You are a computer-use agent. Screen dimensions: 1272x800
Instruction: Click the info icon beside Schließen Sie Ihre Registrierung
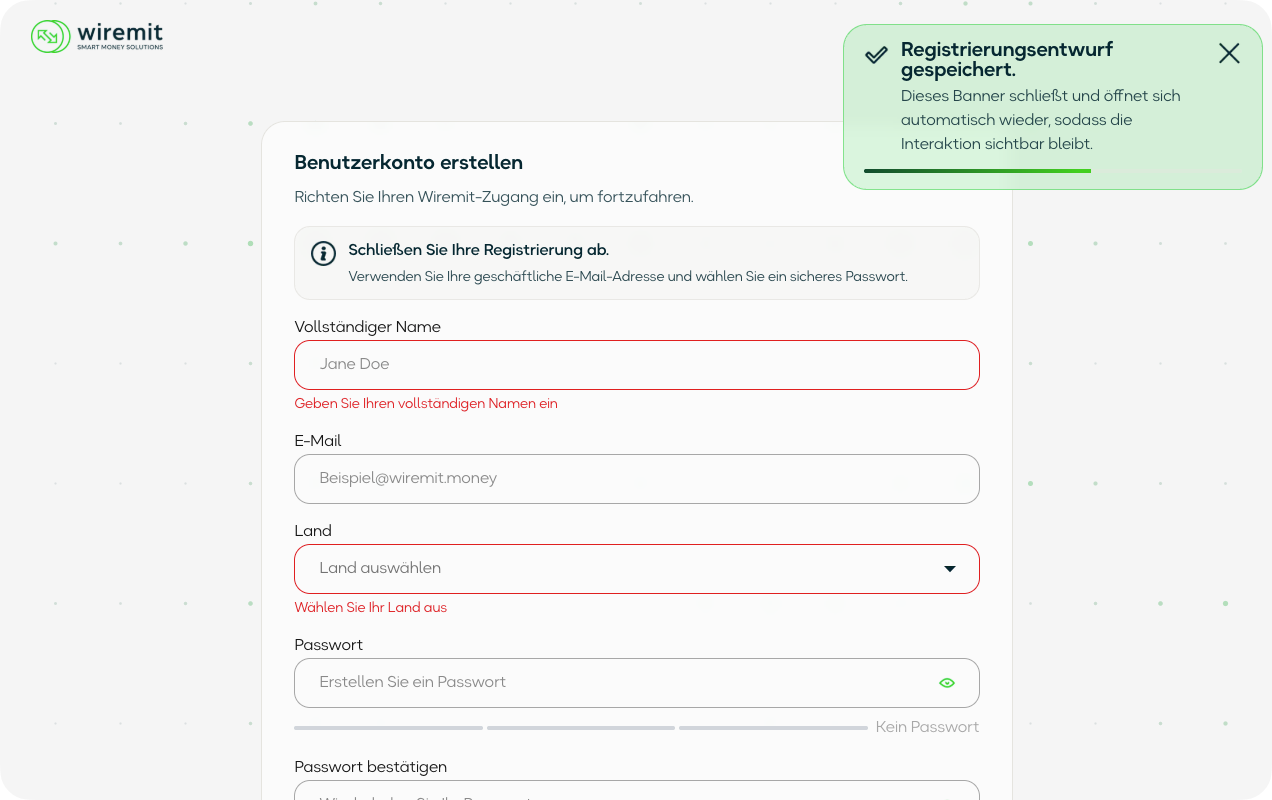[323, 253]
